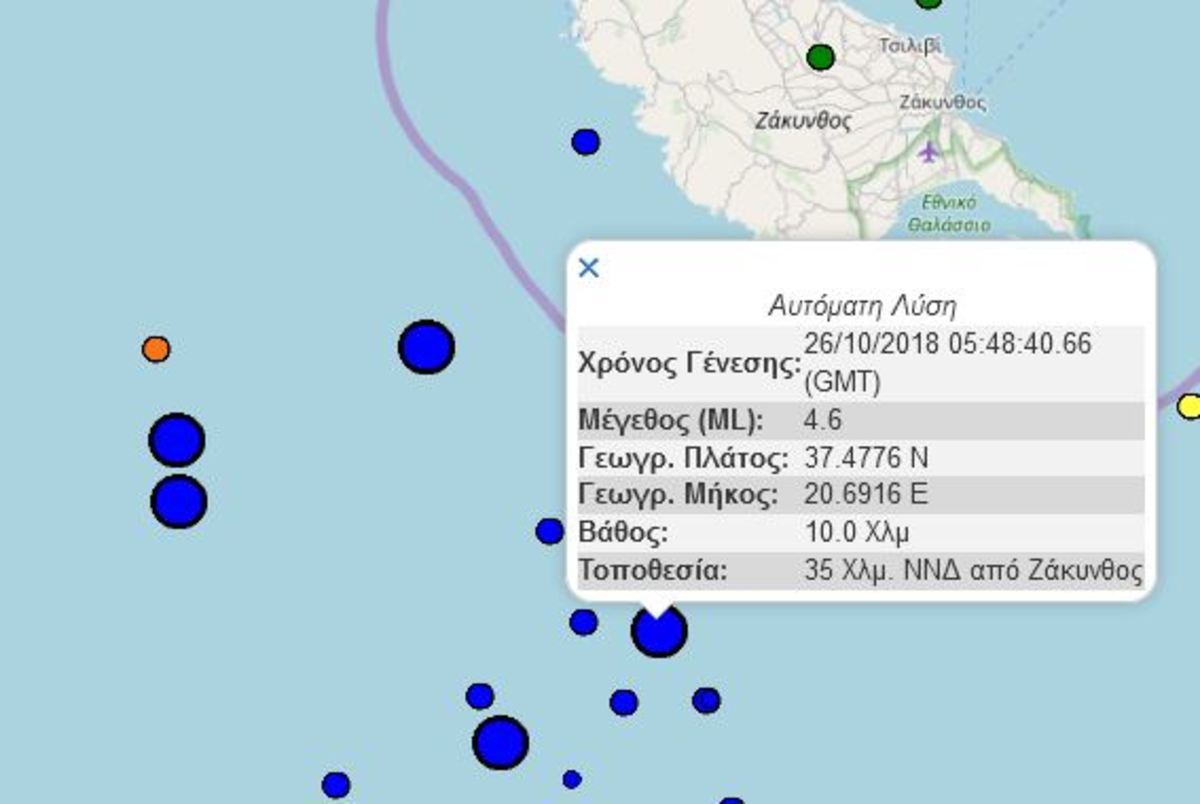Viewport: 1200px width, 804px height.
Task: Select small blue marker just left of popup pointer
Action: tap(583, 623)
